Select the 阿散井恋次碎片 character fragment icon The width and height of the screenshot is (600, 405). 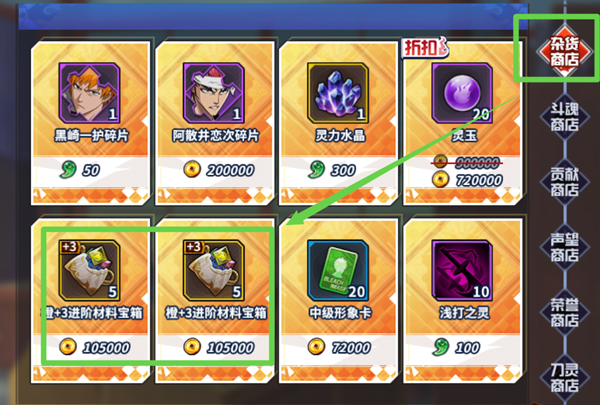[x=214, y=93]
